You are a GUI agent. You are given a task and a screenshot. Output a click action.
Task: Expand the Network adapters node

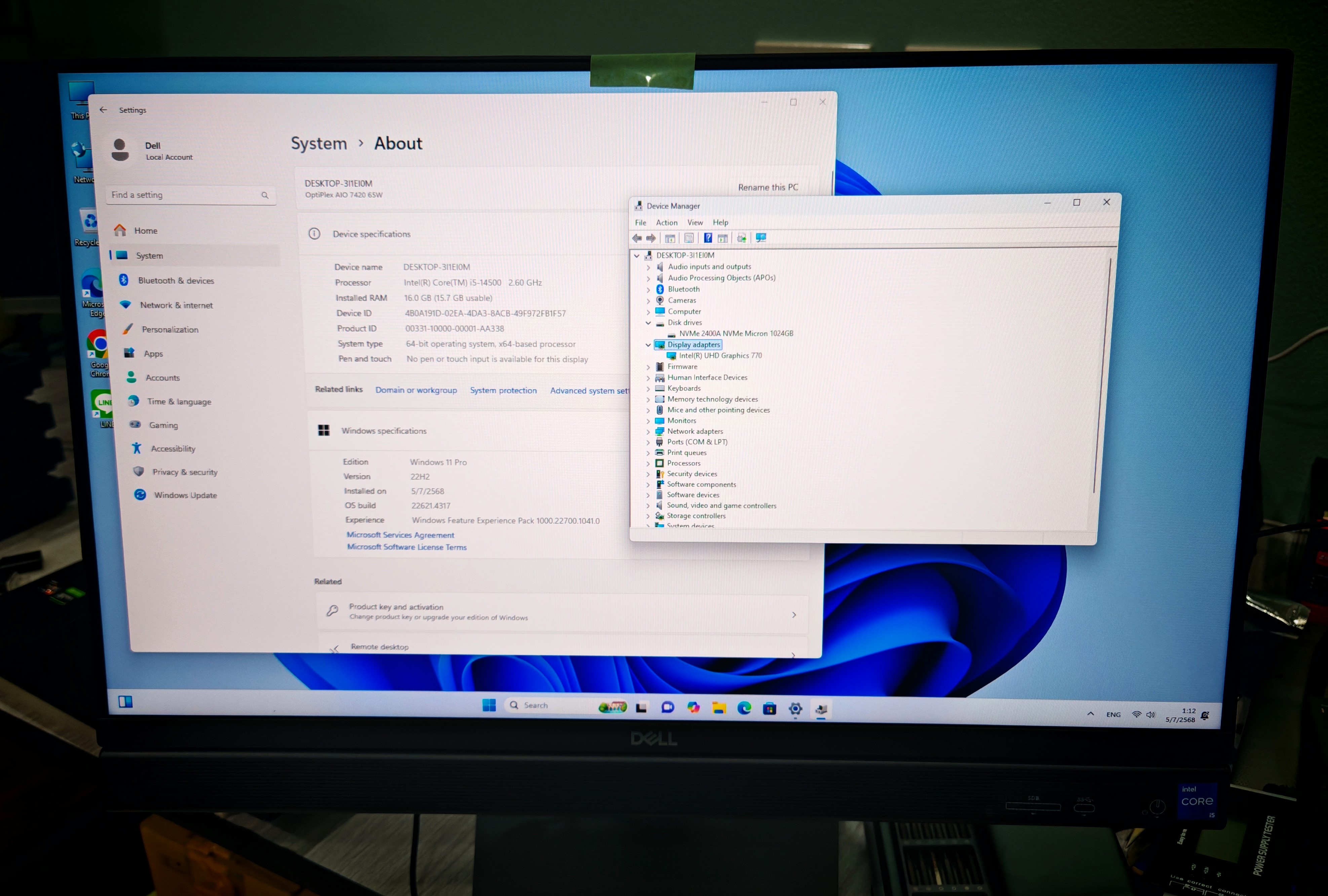[x=649, y=431]
